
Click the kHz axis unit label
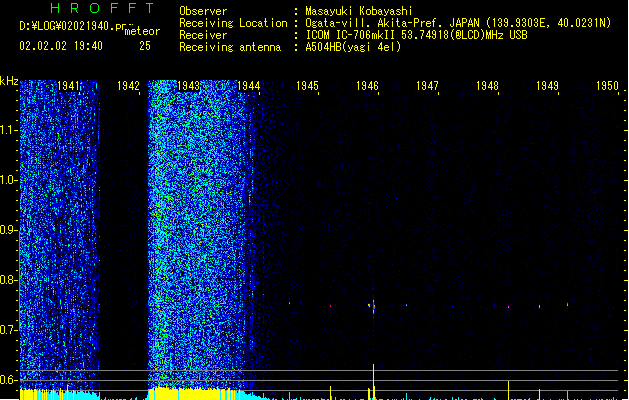pyautogui.click(x=9, y=81)
